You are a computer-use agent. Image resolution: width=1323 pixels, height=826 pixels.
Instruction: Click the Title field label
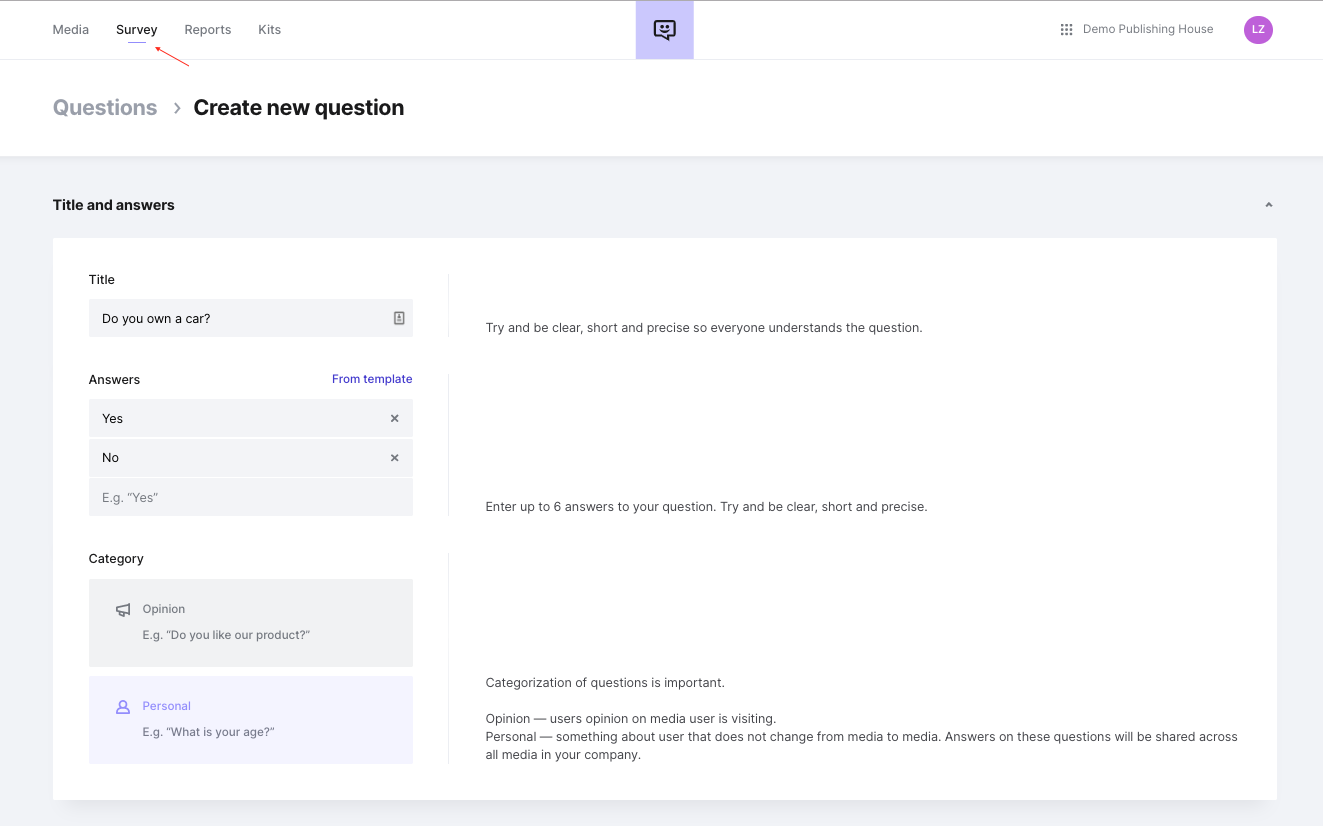(x=102, y=280)
